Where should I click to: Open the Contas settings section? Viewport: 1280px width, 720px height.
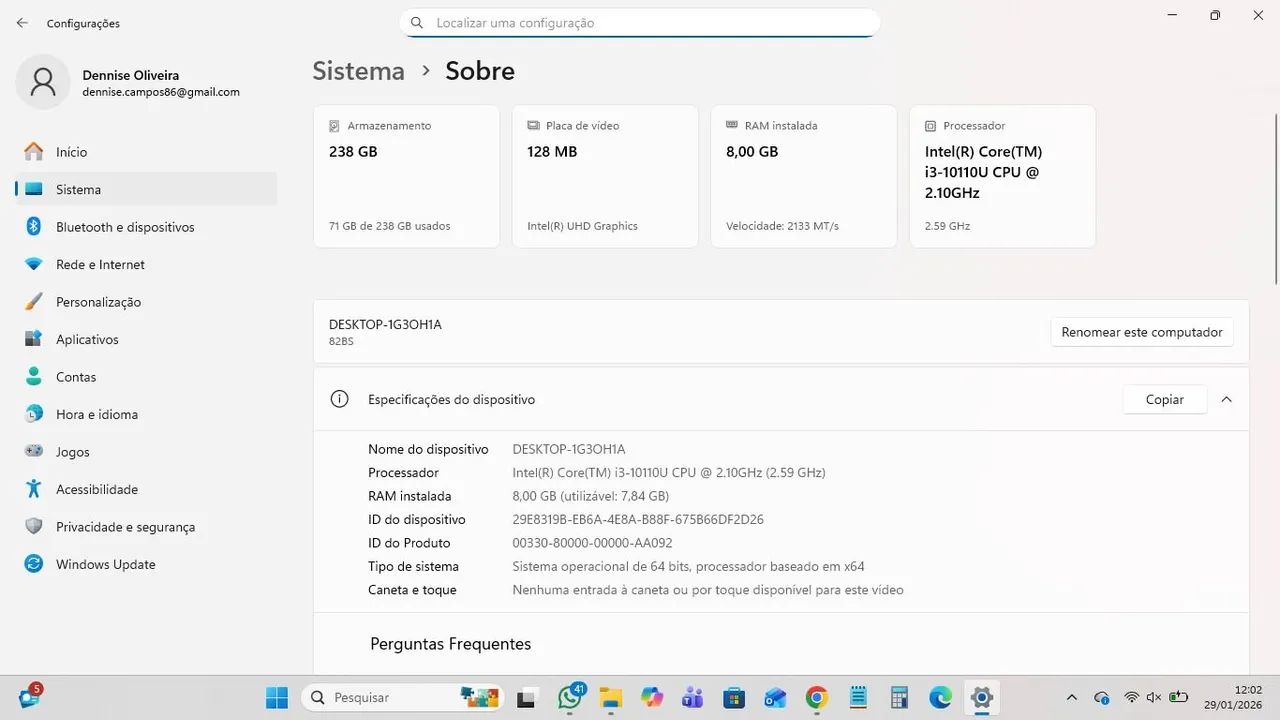(75, 377)
